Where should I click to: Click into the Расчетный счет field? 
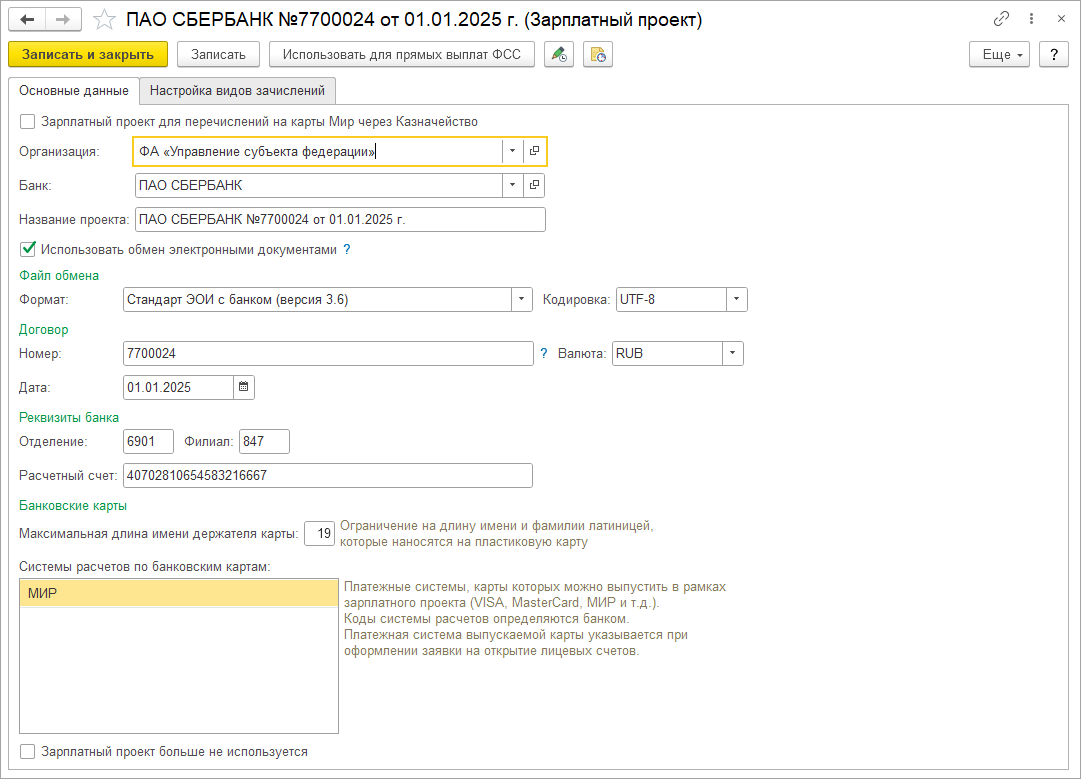(327, 475)
